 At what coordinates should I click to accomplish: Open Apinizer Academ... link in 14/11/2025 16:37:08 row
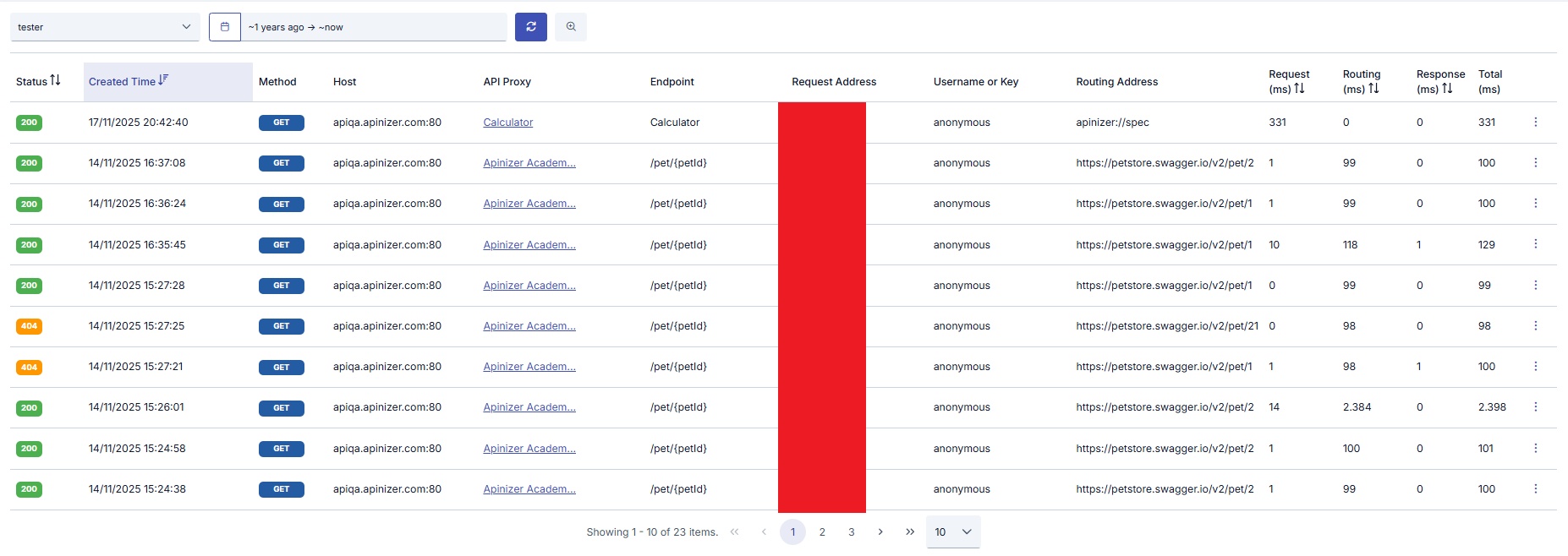click(x=529, y=163)
